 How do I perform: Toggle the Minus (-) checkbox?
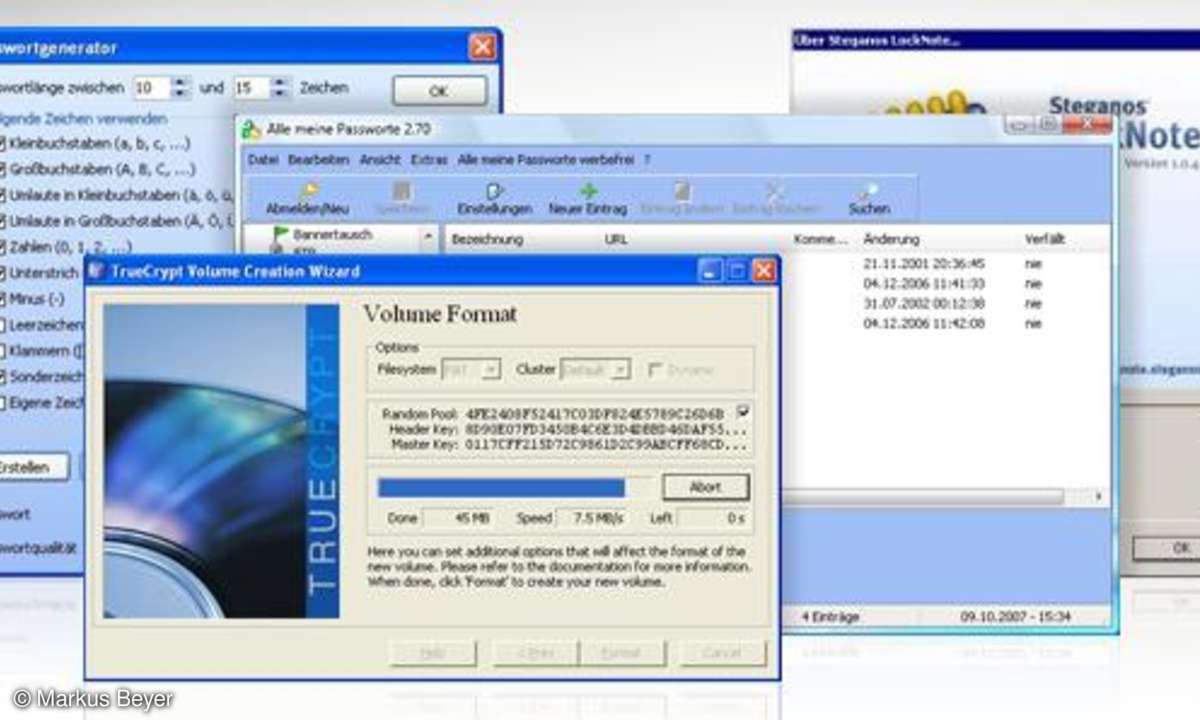pos(4,299)
